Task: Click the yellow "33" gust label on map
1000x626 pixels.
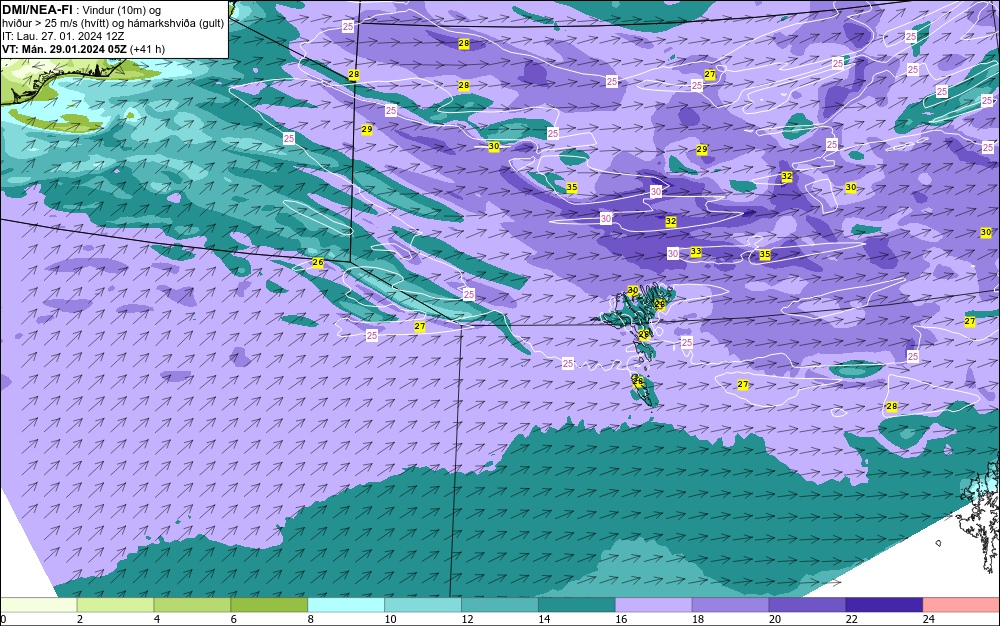Action: tap(696, 252)
